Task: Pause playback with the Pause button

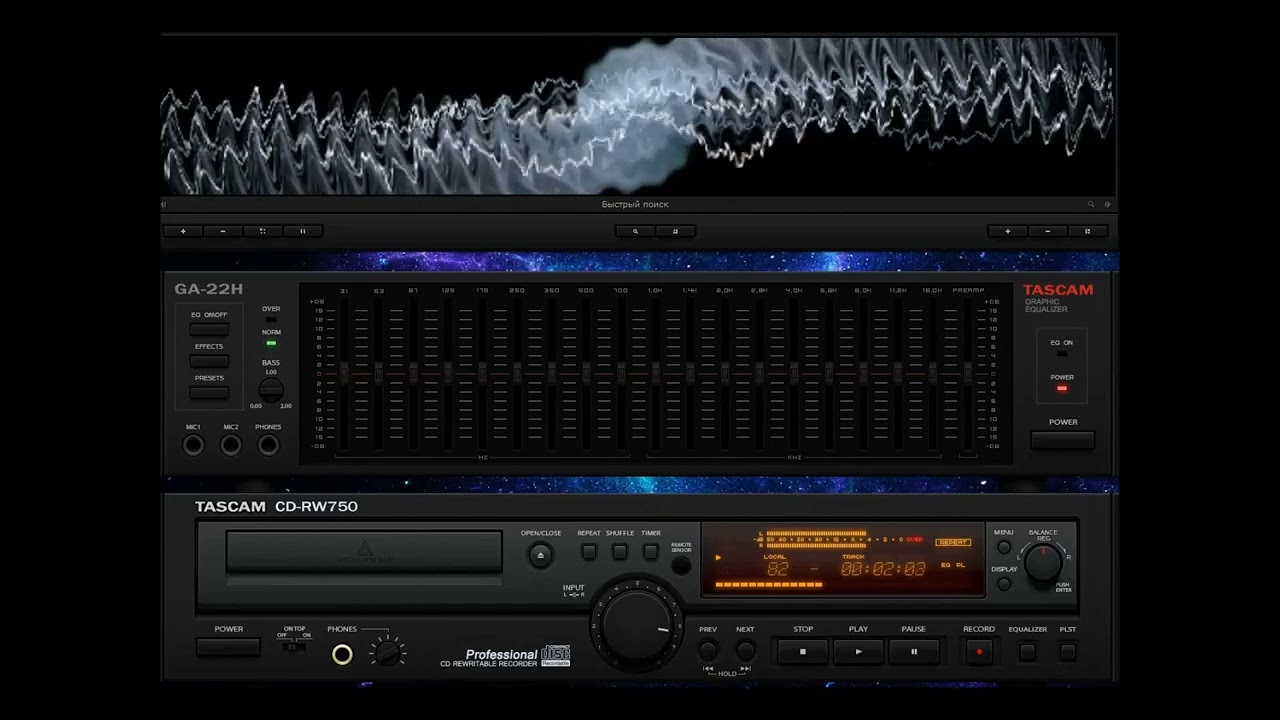Action: click(x=914, y=651)
